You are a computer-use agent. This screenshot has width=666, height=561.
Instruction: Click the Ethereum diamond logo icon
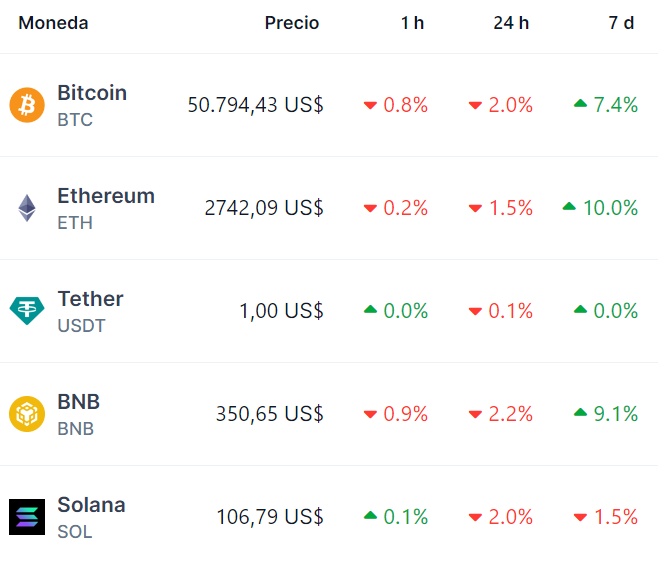coord(27,208)
